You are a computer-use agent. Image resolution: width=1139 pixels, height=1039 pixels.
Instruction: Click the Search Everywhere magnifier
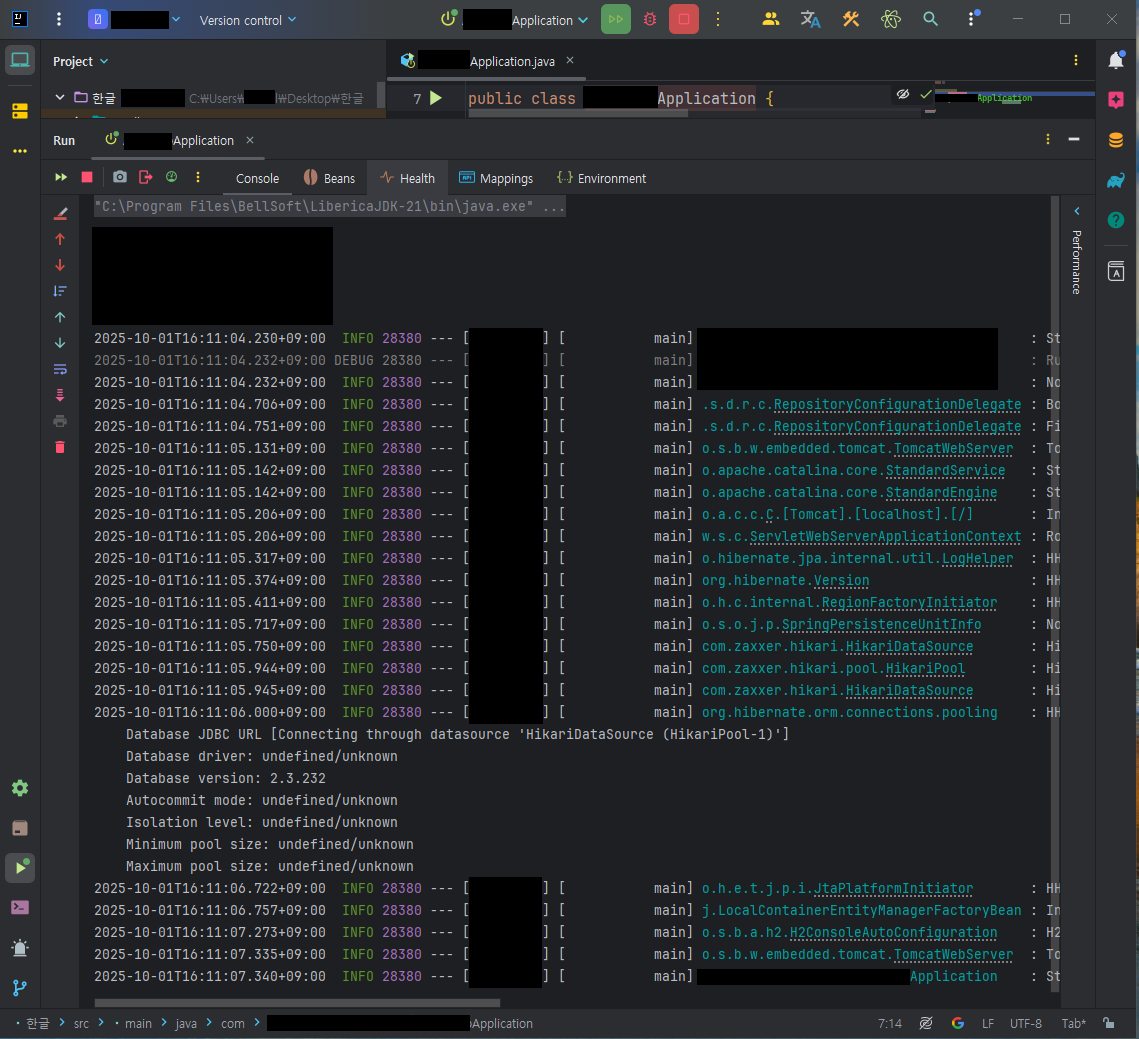click(x=930, y=20)
